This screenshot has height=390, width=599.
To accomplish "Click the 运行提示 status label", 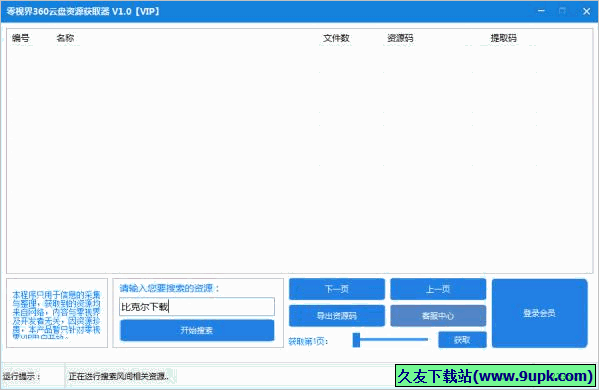I will pyautogui.click(x=22, y=376).
